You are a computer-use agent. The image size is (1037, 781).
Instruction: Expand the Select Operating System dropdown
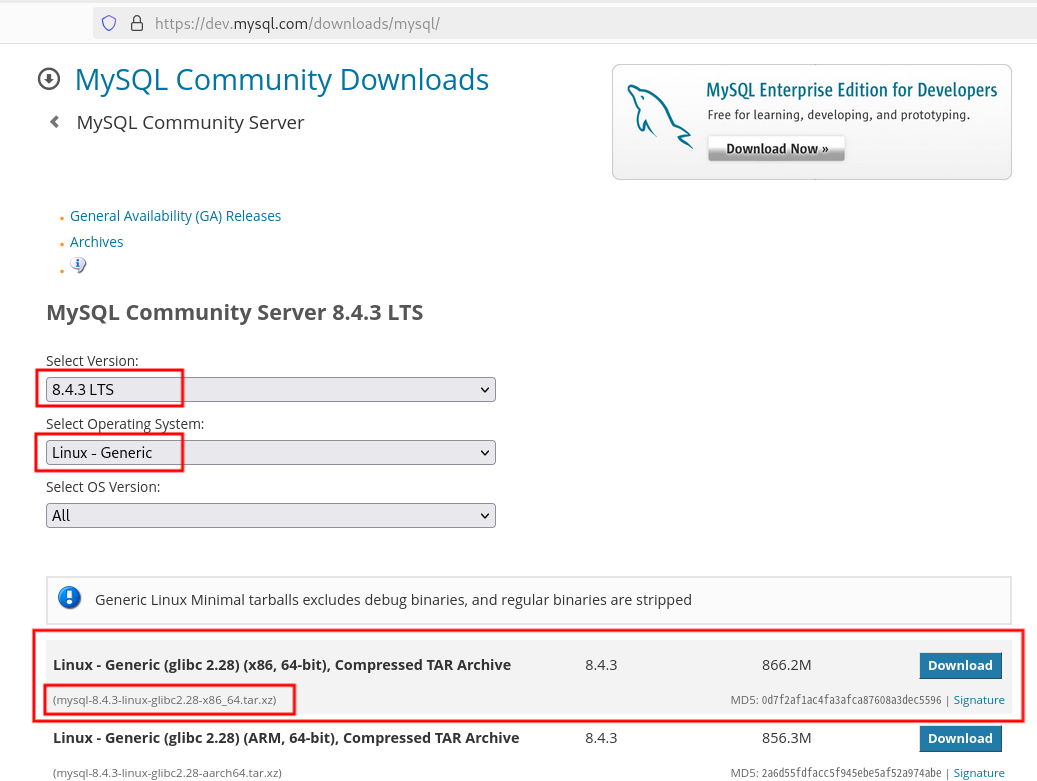[271, 452]
